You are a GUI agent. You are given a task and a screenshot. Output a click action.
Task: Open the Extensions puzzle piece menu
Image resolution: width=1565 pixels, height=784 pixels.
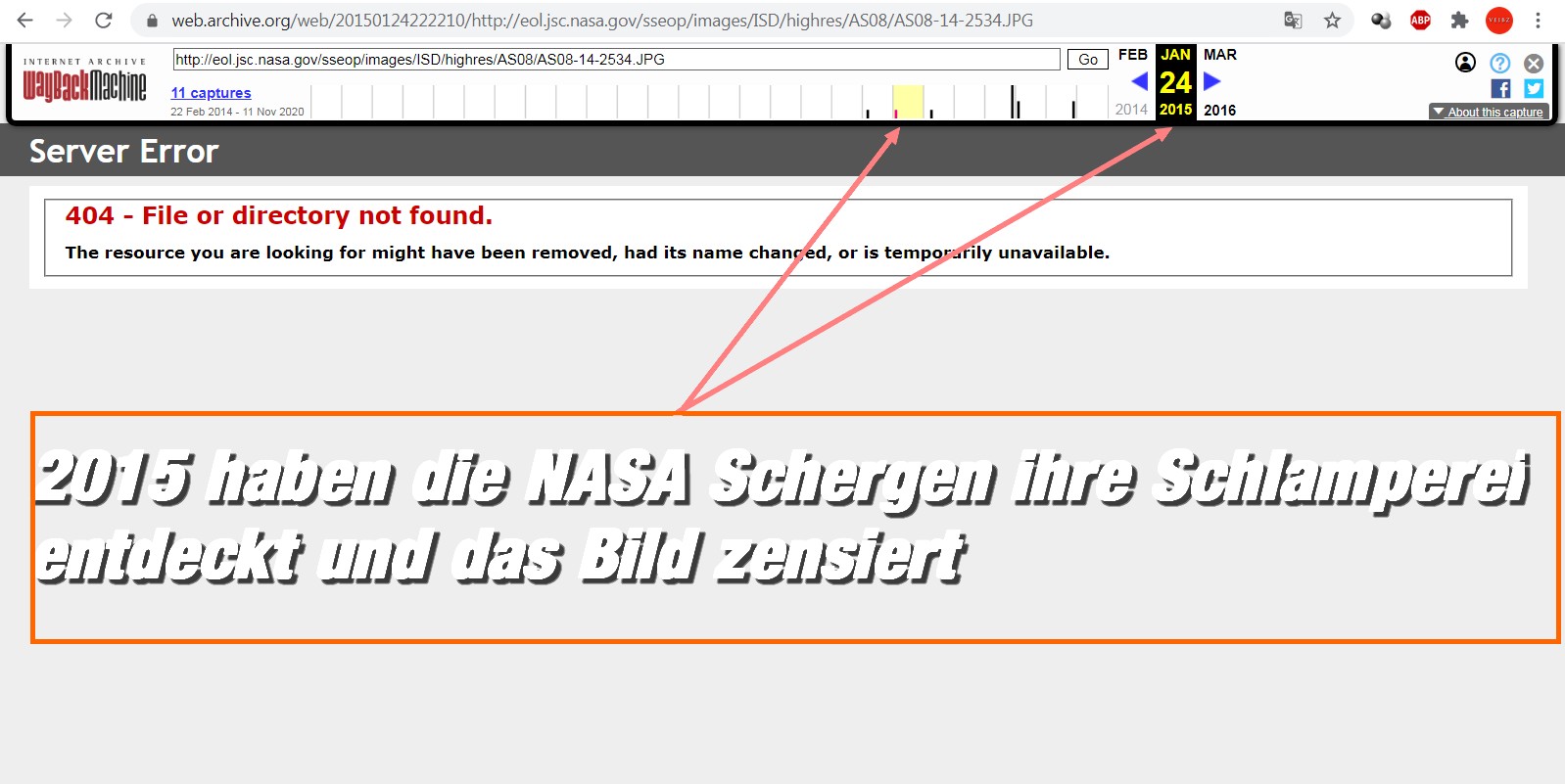(x=1459, y=20)
